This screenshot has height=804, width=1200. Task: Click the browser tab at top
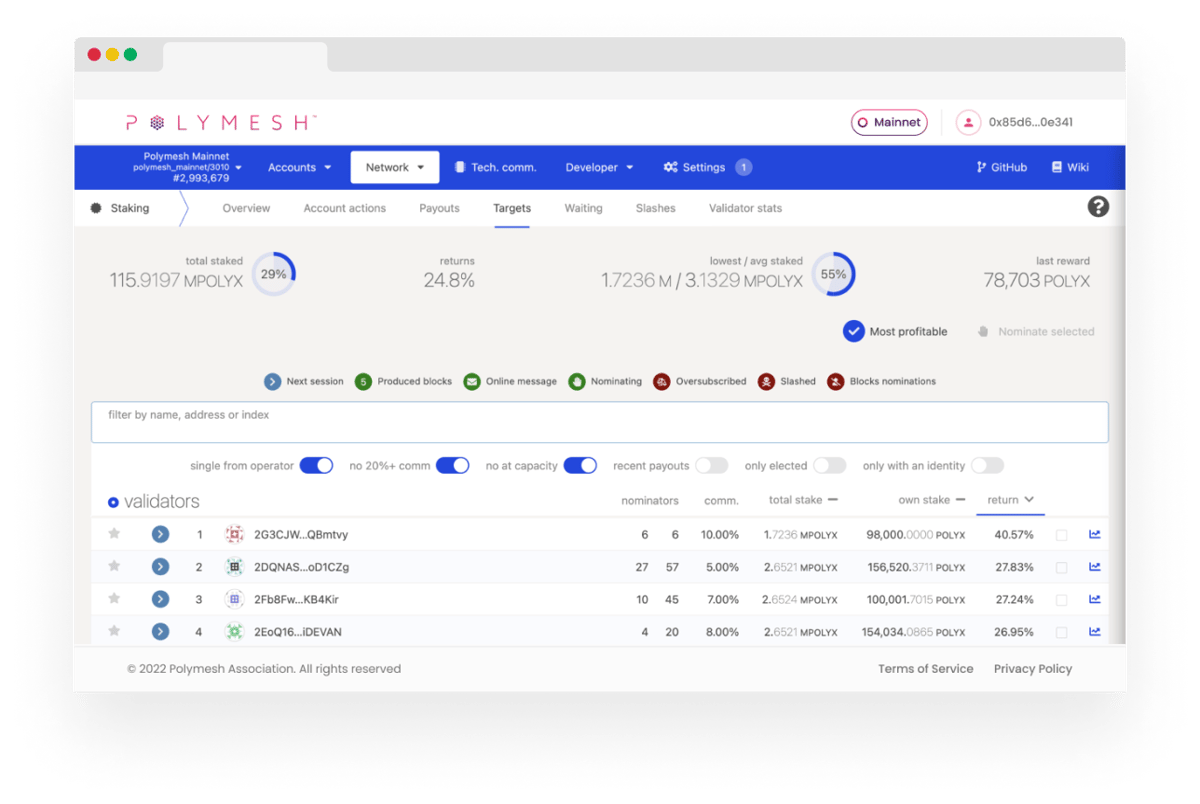(x=245, y=56)
